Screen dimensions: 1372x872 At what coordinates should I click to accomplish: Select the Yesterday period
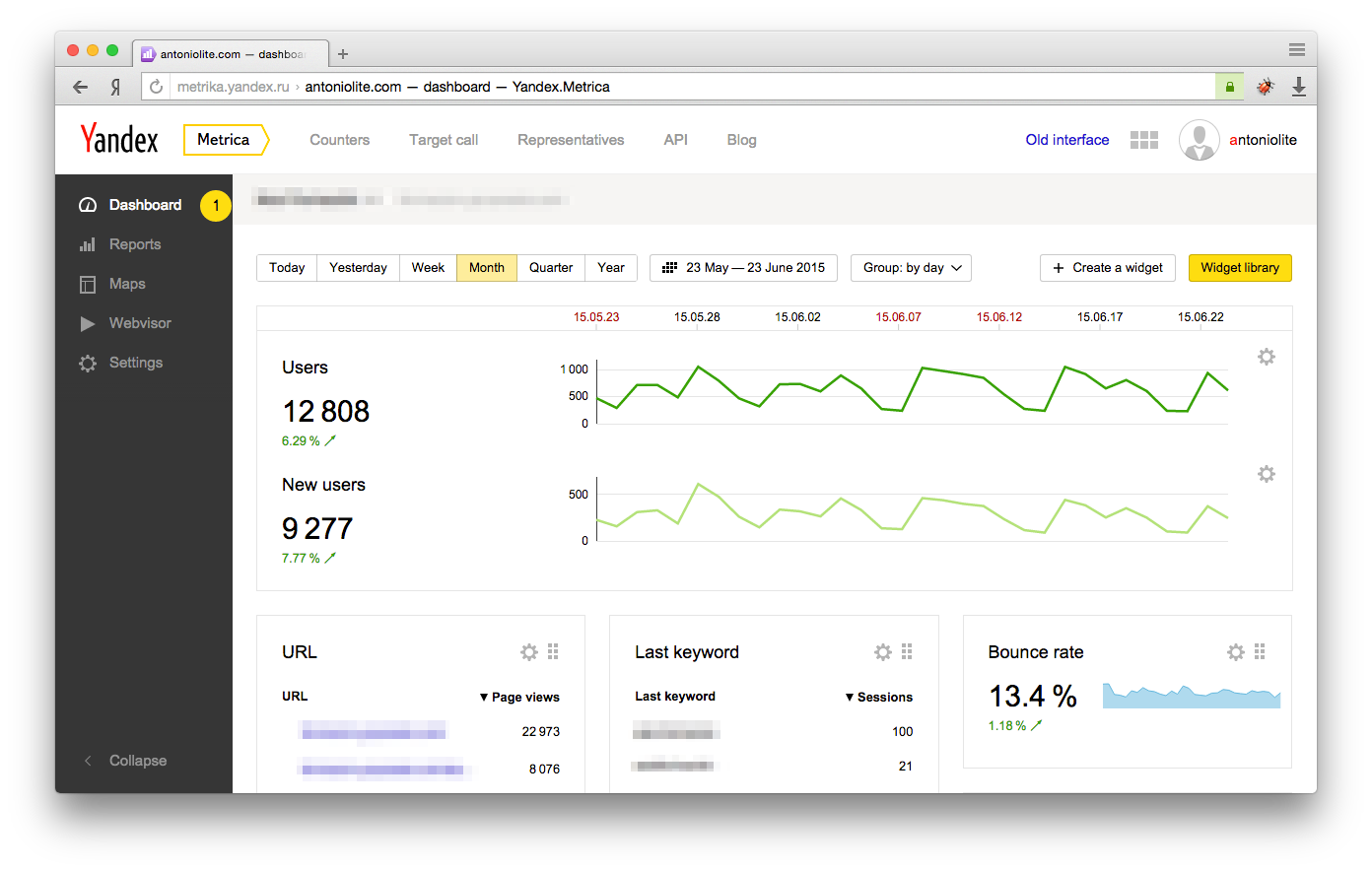(358, 268)
